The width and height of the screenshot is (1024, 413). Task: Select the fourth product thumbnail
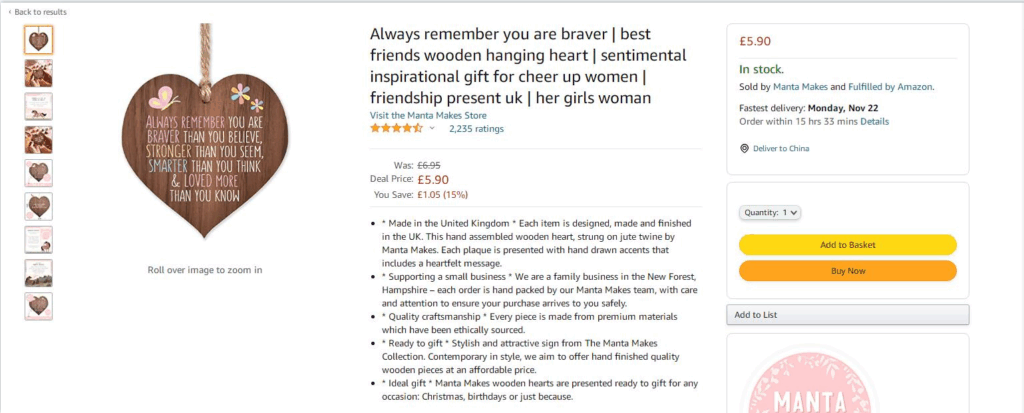39,140
